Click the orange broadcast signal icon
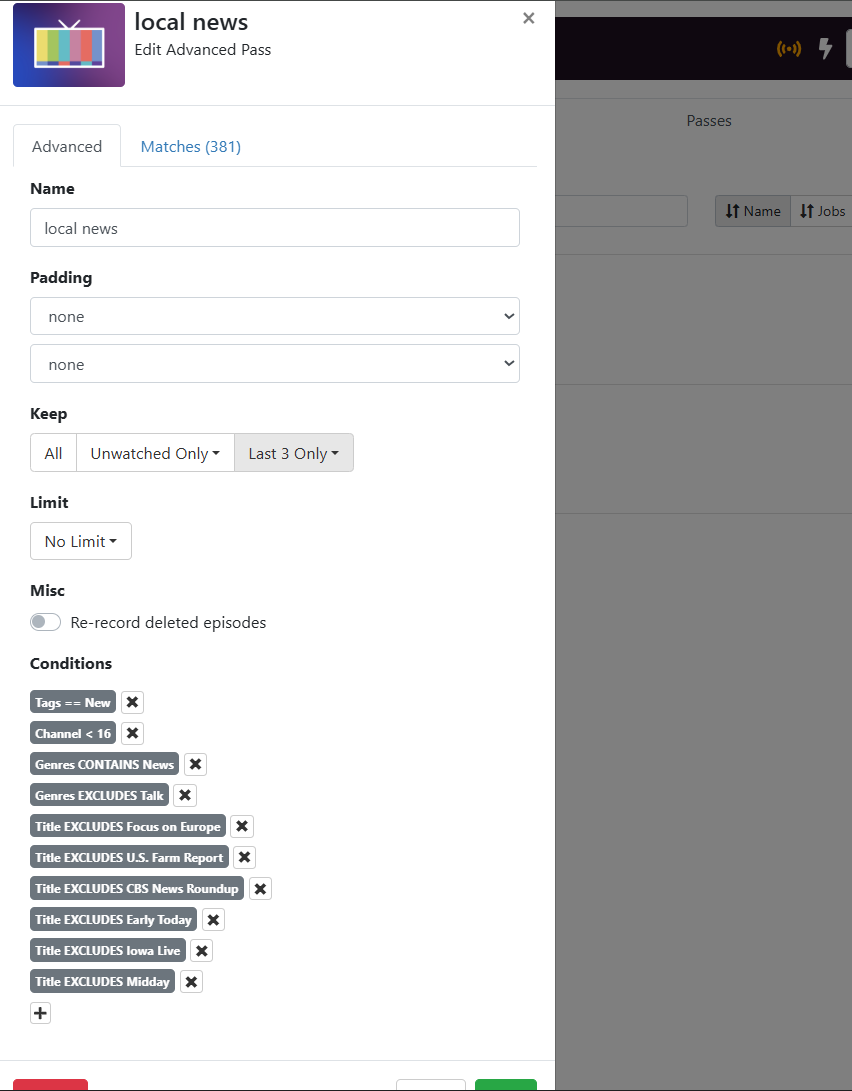Screen dimensions: 852x1091 coord(789,48)
